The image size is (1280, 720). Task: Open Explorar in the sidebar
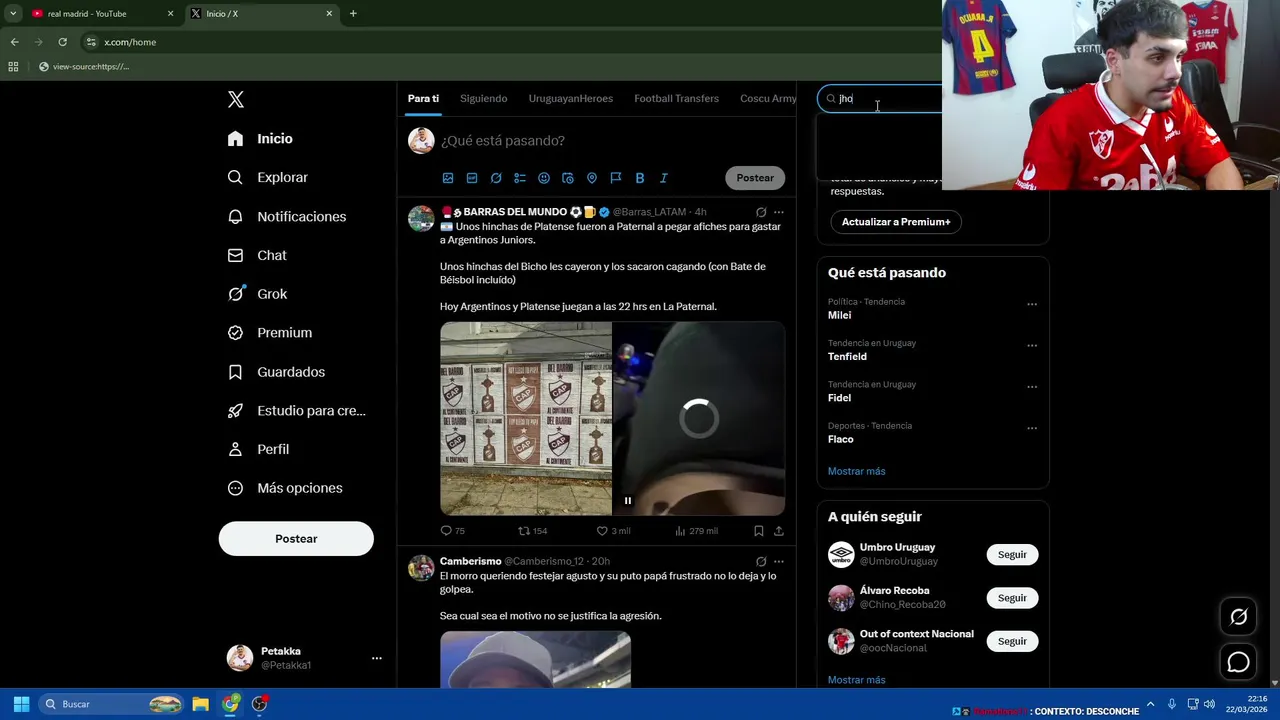click(x=267, y=177)
